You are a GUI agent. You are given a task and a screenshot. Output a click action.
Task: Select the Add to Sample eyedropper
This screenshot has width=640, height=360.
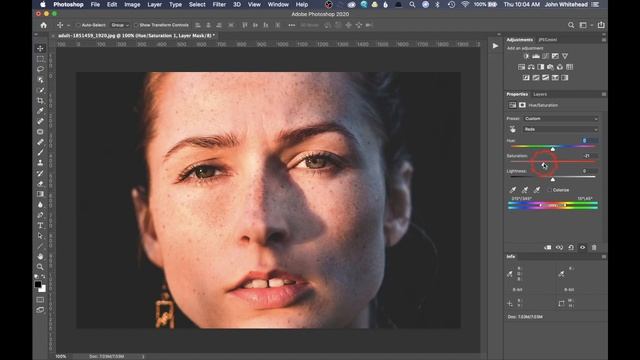click(525, 190)
